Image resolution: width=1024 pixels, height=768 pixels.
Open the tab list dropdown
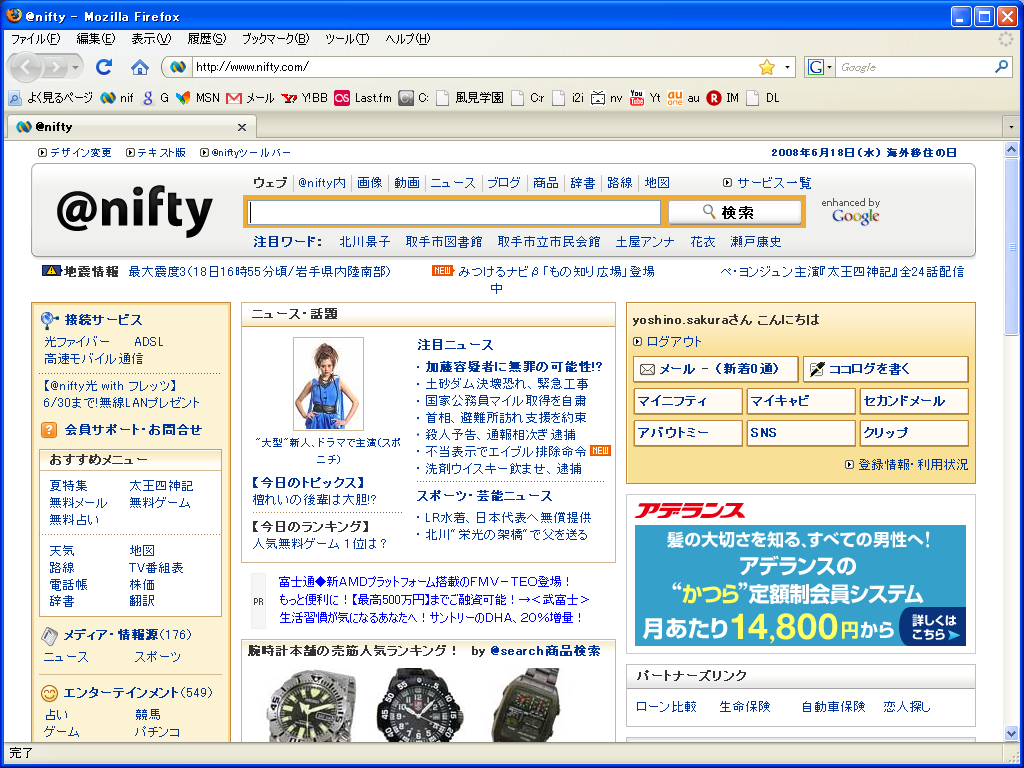[x=1012, y=127]
